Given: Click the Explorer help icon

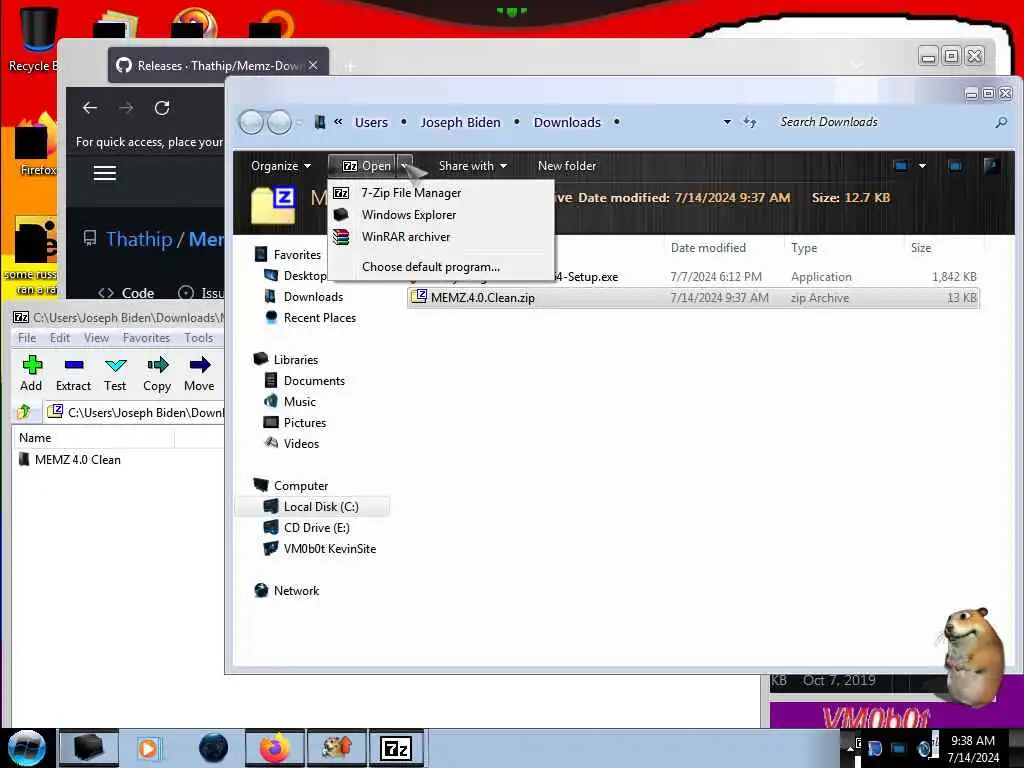Looking at the screenshot, I should point(991,165).
